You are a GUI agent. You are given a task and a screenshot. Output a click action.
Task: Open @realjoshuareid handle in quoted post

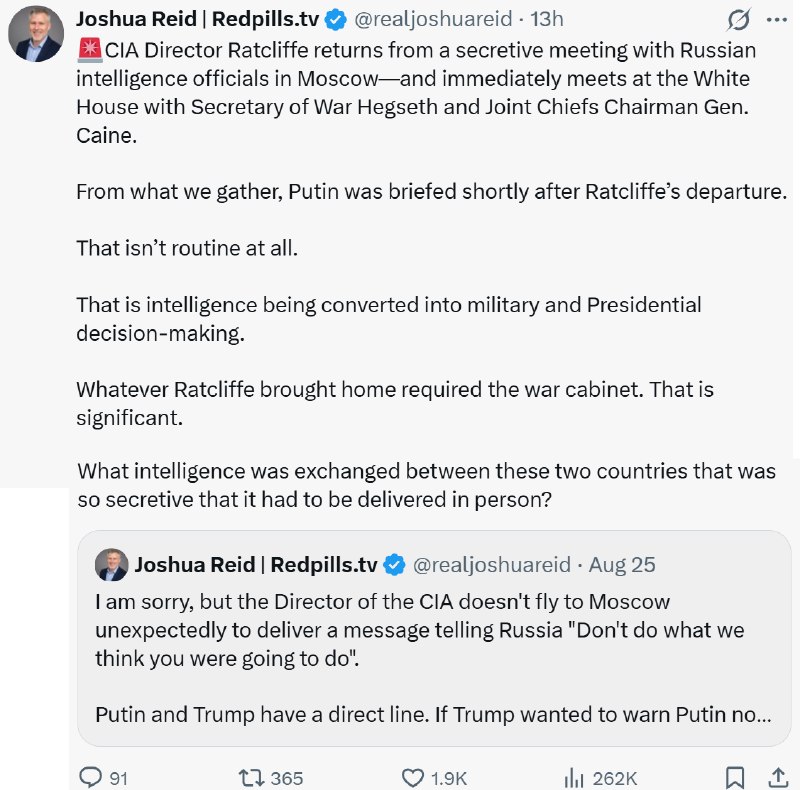(492, 565)
